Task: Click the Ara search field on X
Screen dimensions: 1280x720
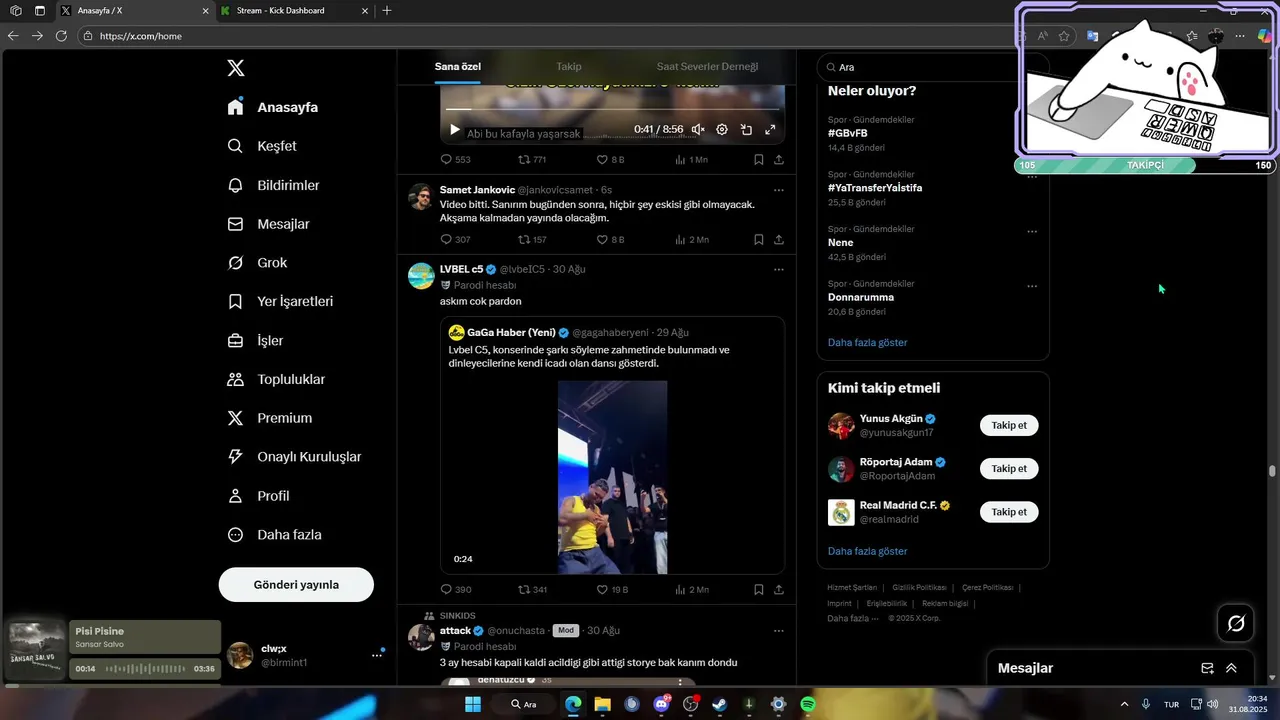Action: [932, 67]
